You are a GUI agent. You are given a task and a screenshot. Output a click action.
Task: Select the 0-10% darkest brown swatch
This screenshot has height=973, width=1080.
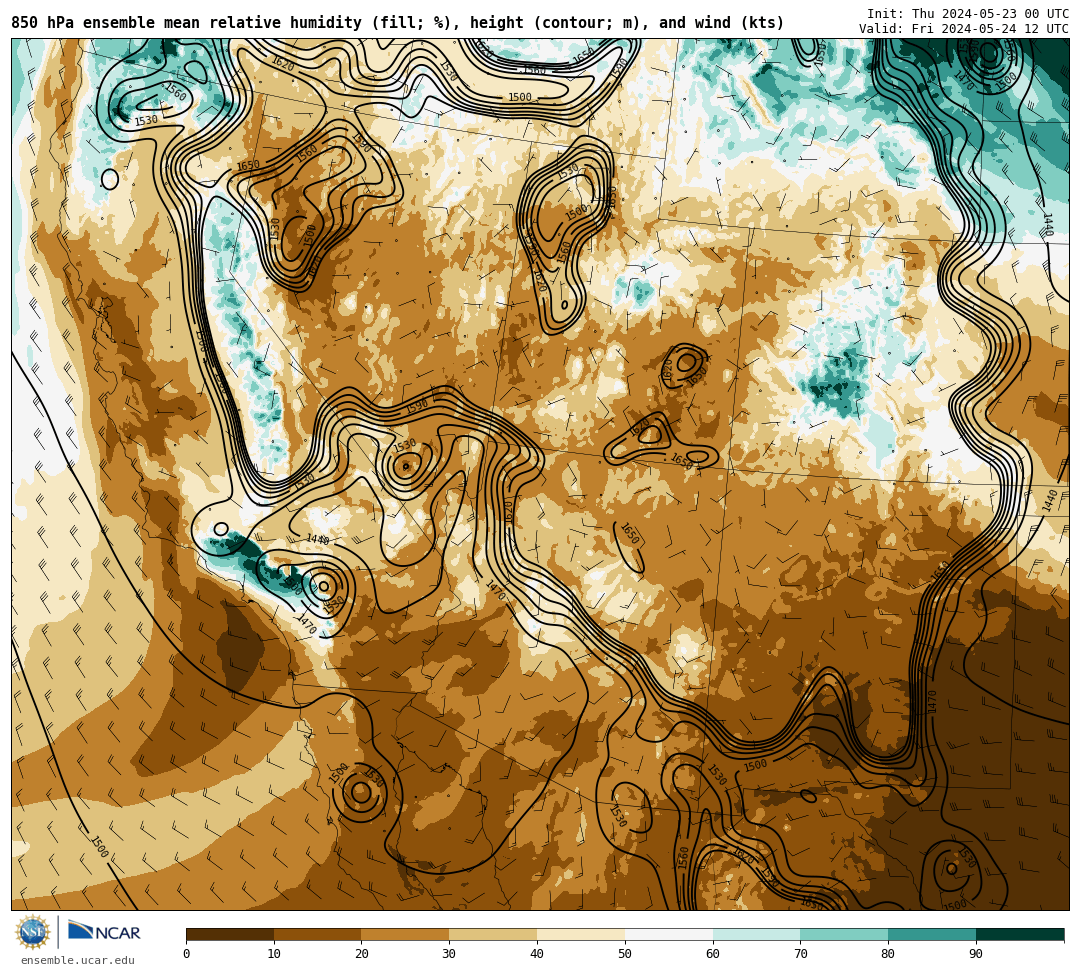pos(230,934)
